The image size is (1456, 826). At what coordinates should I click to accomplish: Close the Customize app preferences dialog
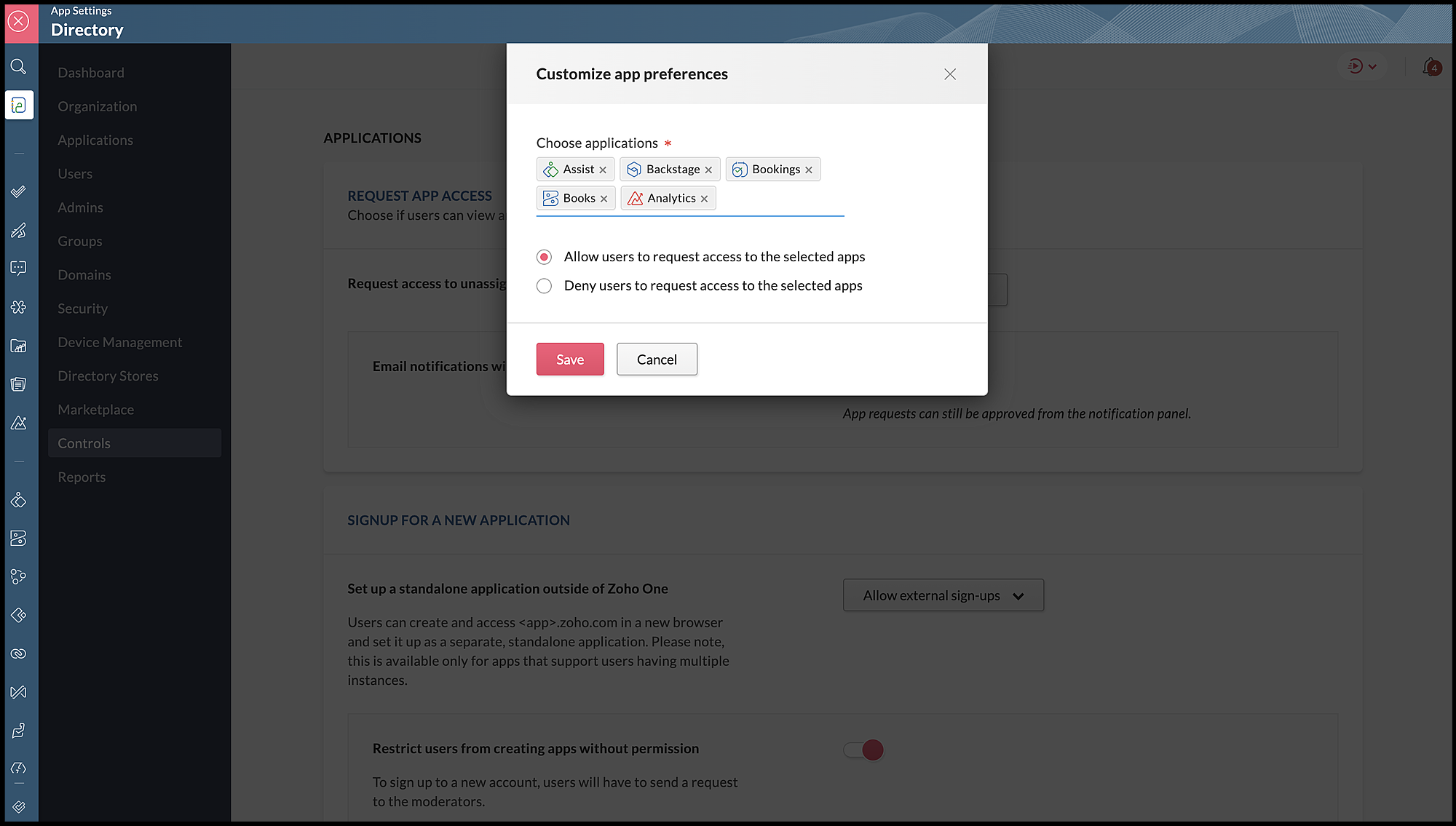coord(950,74)
